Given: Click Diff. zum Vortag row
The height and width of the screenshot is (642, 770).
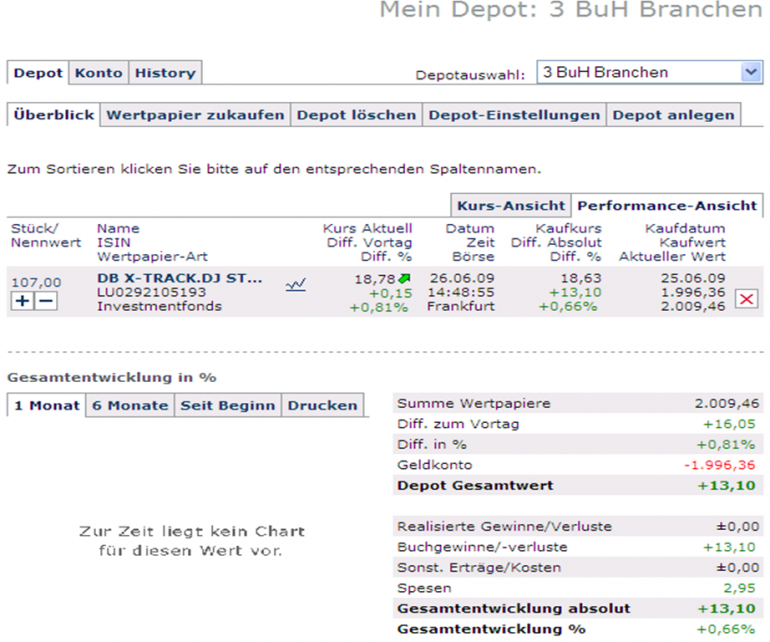Looking at the screenshot, I should (578, 424).
